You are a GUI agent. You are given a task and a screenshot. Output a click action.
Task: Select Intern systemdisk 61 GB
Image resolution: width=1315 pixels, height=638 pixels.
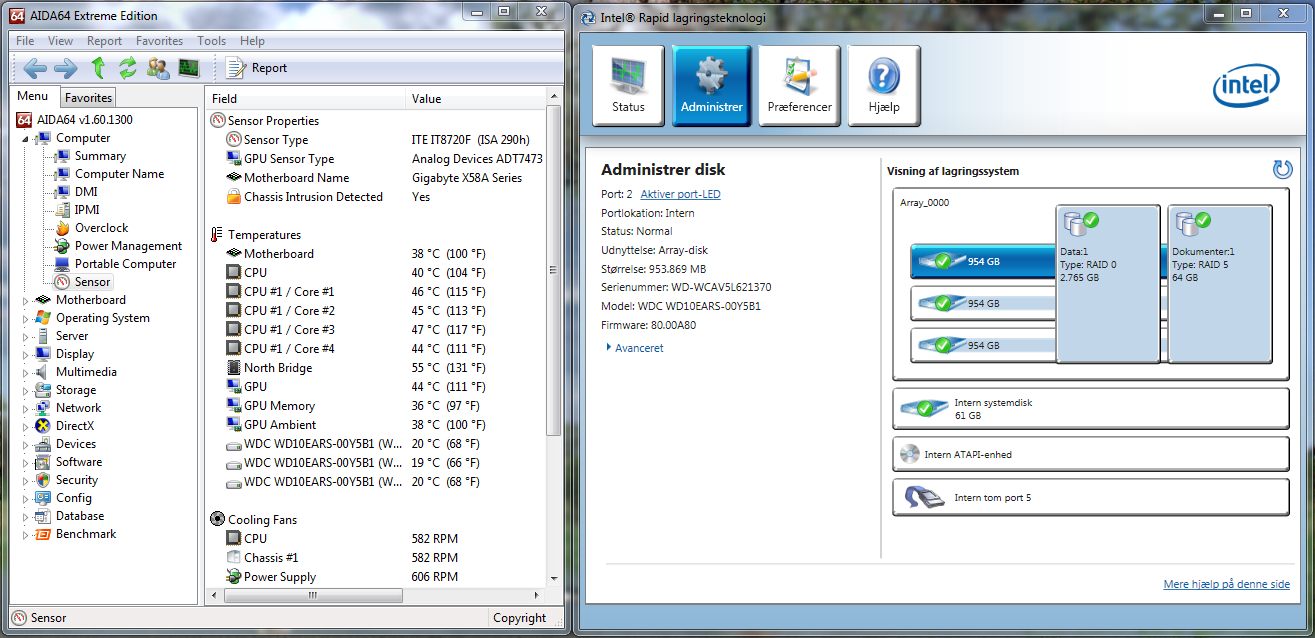point(1090,408)
